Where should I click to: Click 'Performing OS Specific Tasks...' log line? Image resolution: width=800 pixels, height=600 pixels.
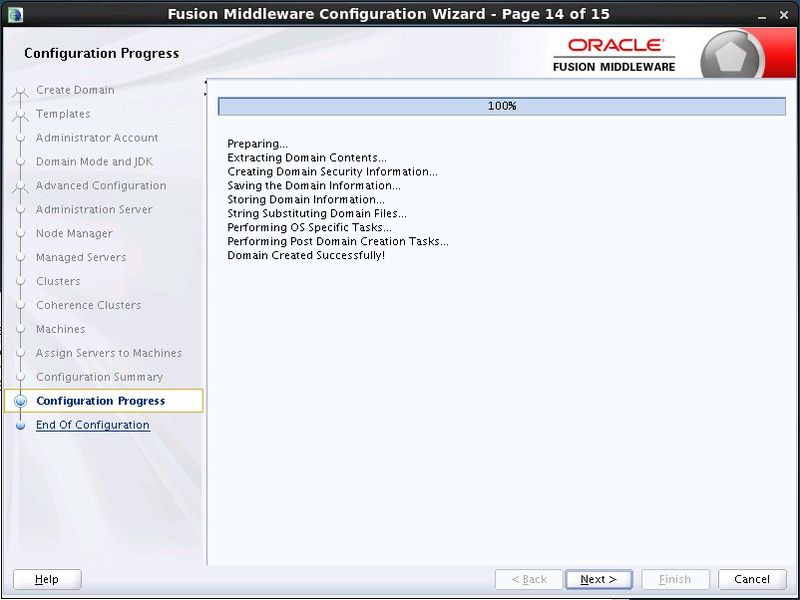click(x=310, y=227)
